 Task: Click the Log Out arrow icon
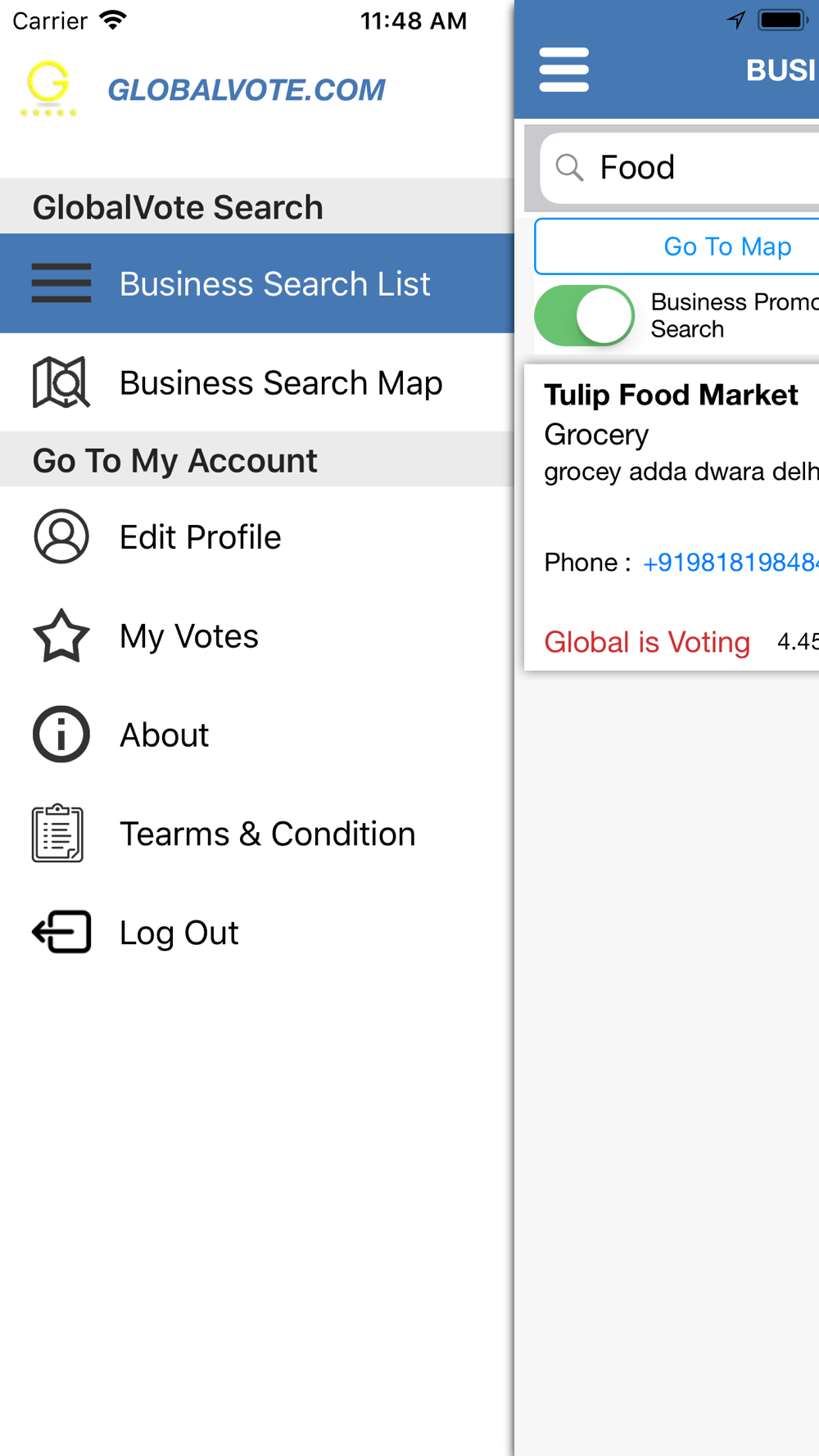coord(61,932)
